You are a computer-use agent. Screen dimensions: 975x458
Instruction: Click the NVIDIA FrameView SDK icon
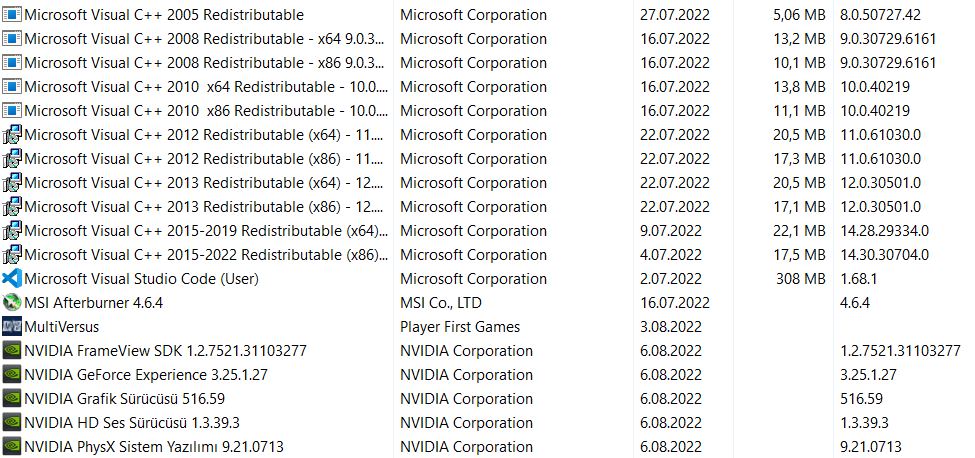pyautogui.click(x=12, y=351)
